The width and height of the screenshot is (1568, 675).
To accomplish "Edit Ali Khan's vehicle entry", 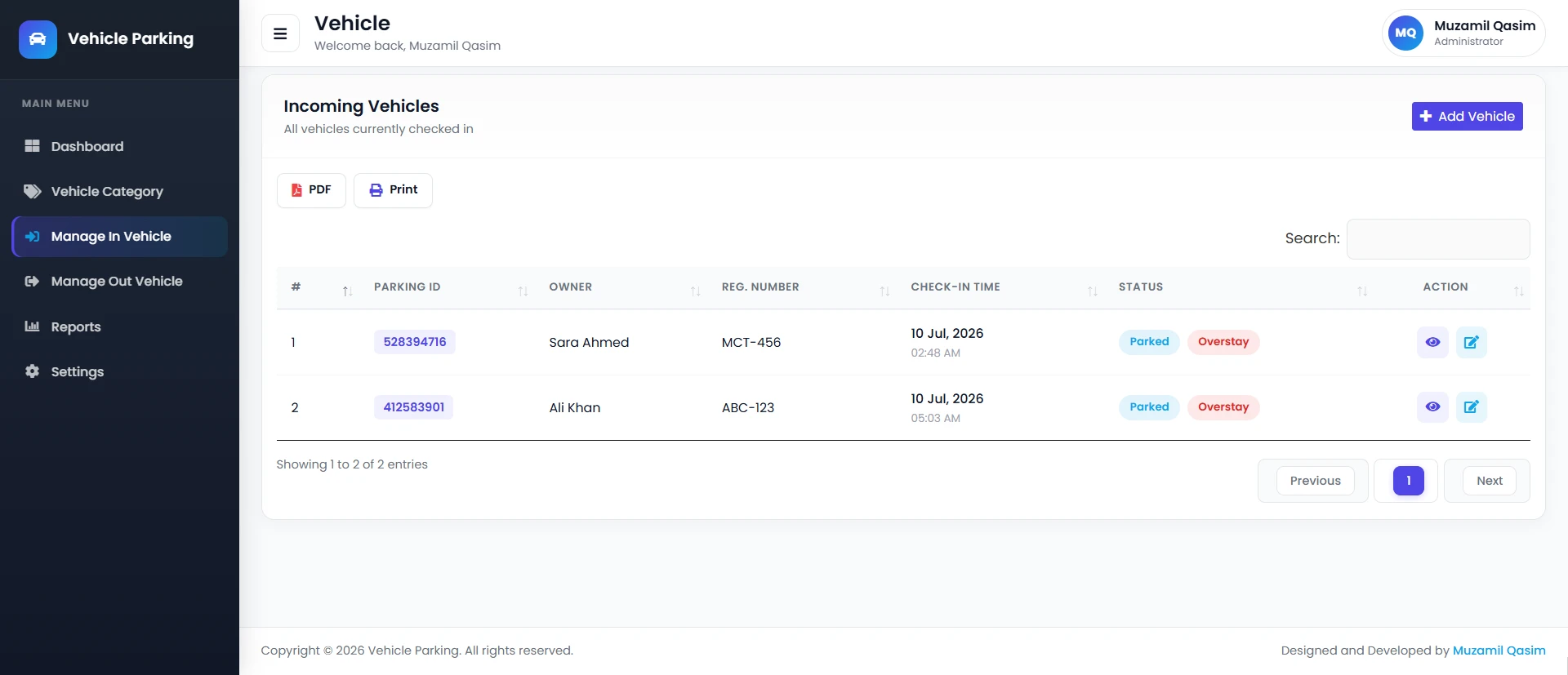I will tap(1471, 406).
